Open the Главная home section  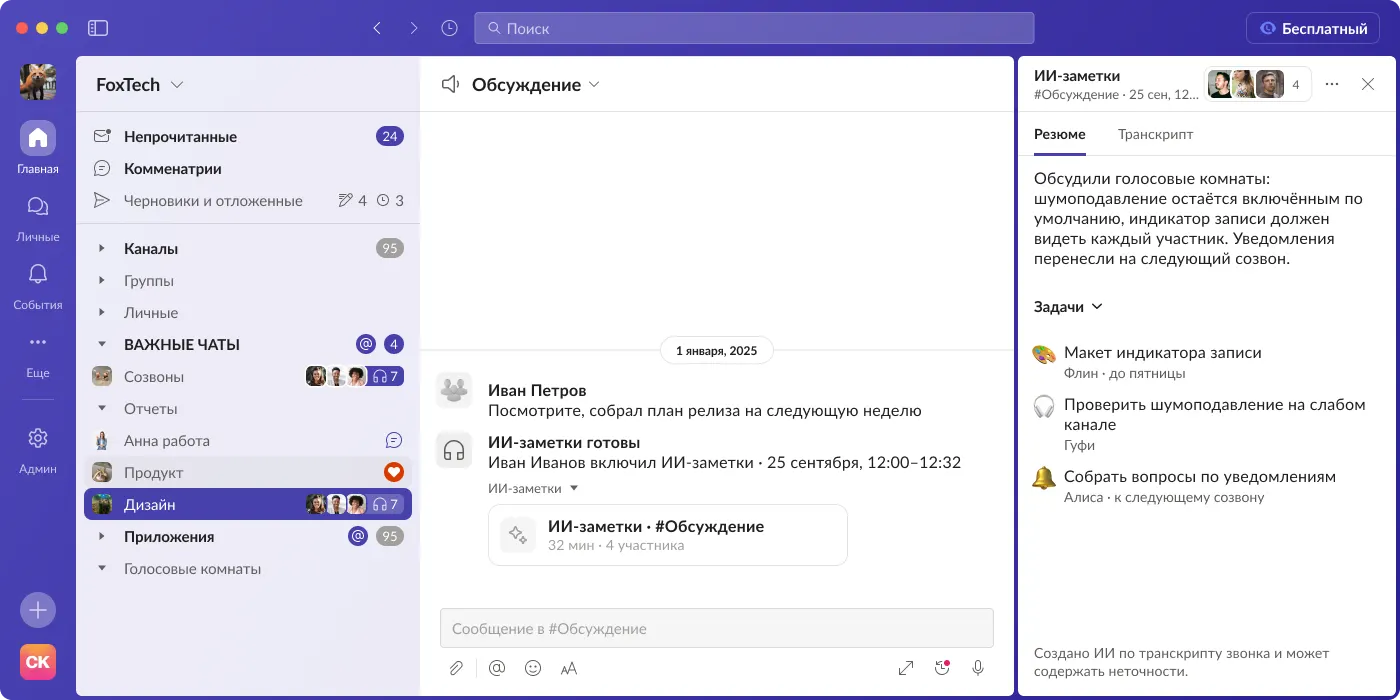coord(38,147)
